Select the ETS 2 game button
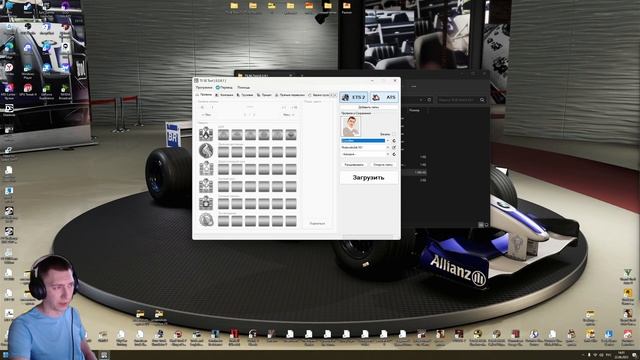Image resolution: width=640 pixels, height=360 pixels. pos(354,98)
